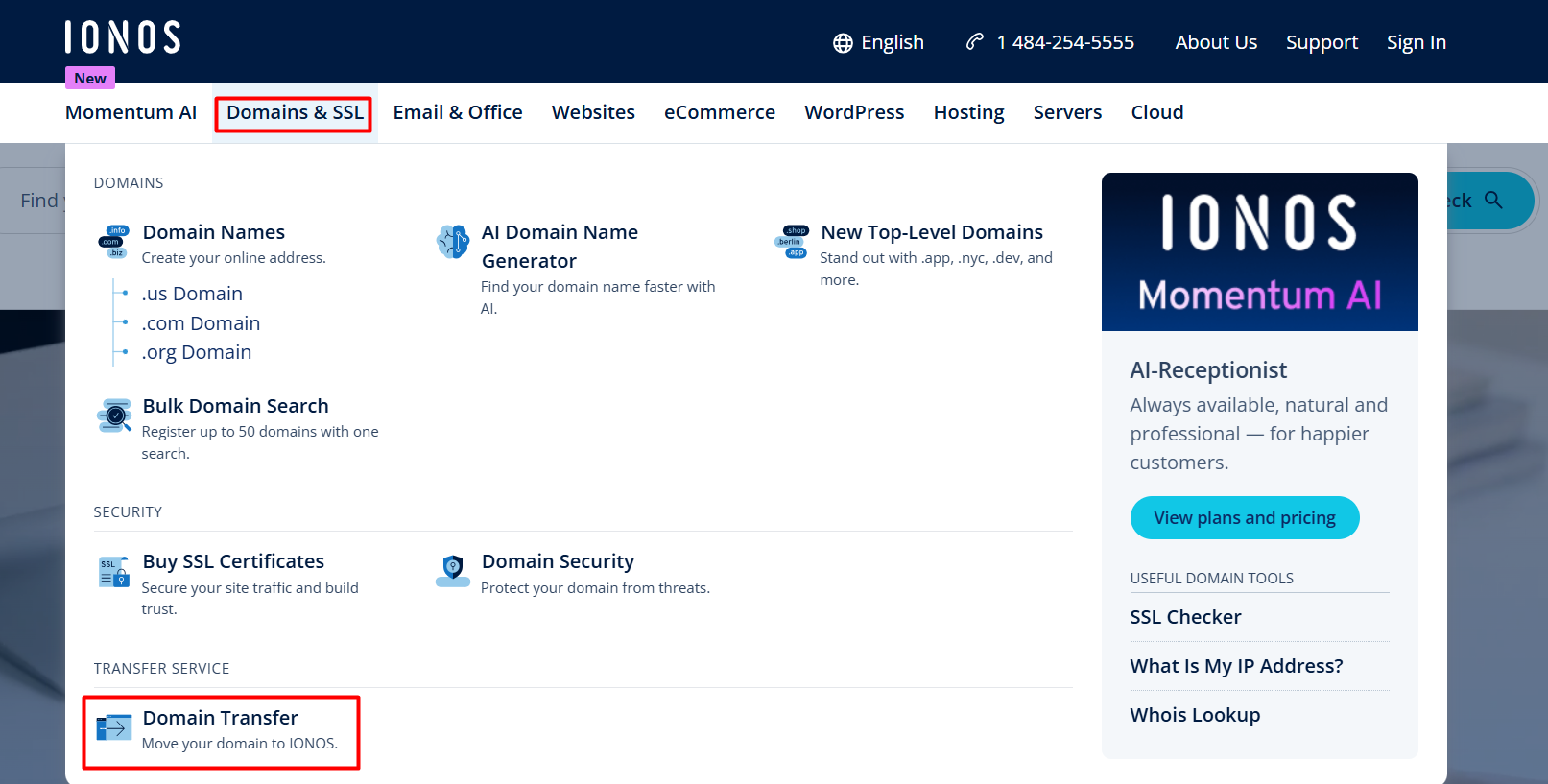Click the Bulk Domain Search magnifier icon
Viewport: 1548px width, 784px height.
114,416
